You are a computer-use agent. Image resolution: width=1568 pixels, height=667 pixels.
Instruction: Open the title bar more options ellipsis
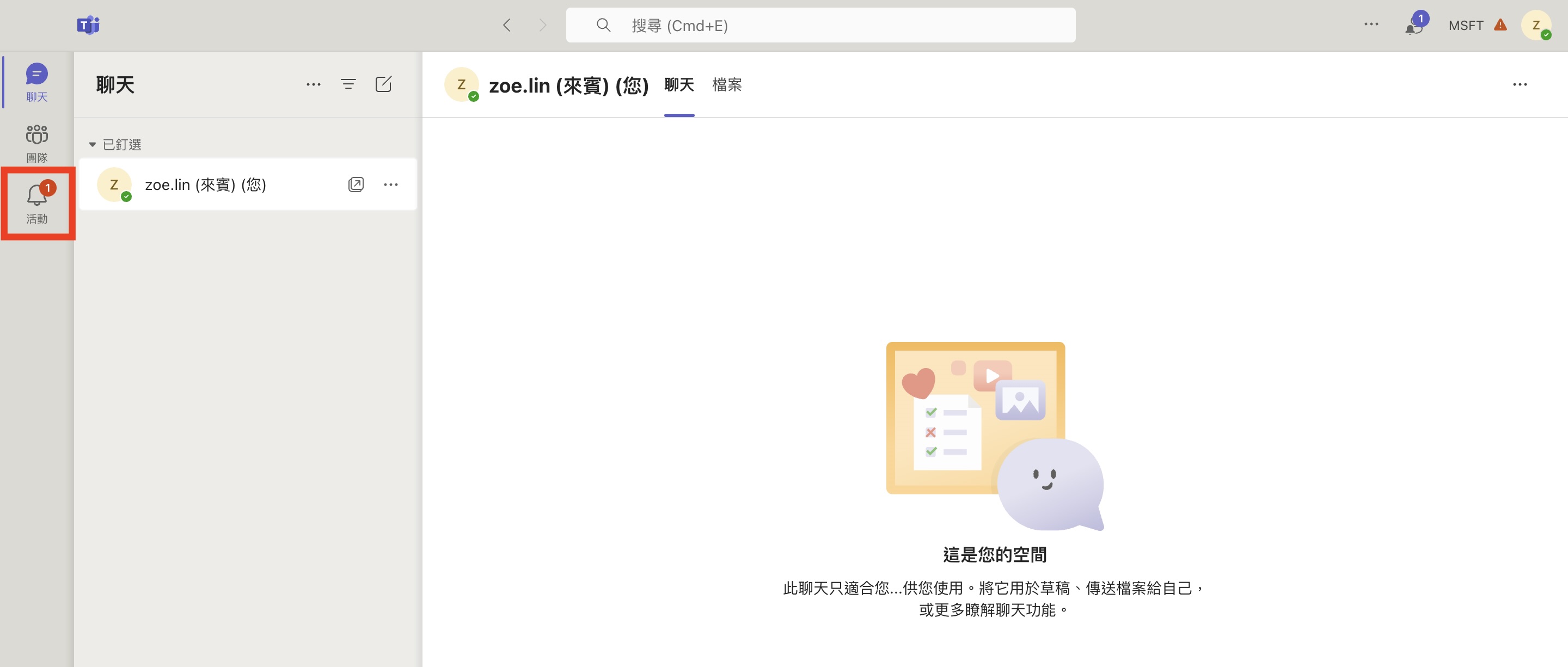tap(1371, 25)
